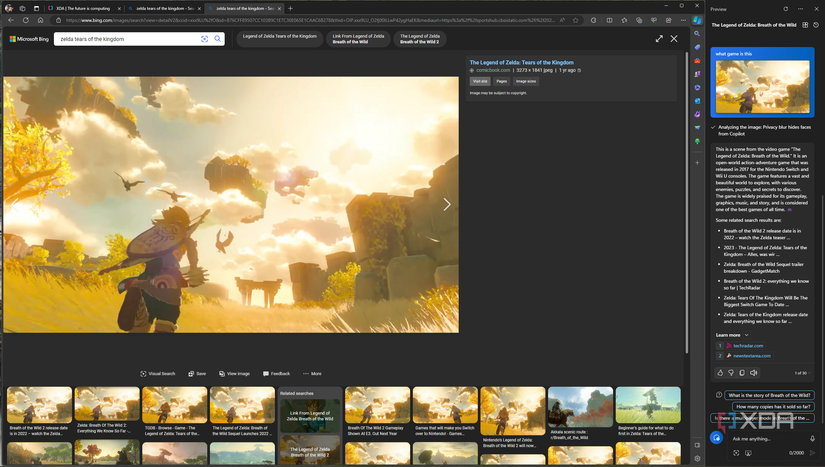Open the Copilot icon in Edge sidebar
The width and height of the screenshot is (825, 467).
(x=697, y=21)
